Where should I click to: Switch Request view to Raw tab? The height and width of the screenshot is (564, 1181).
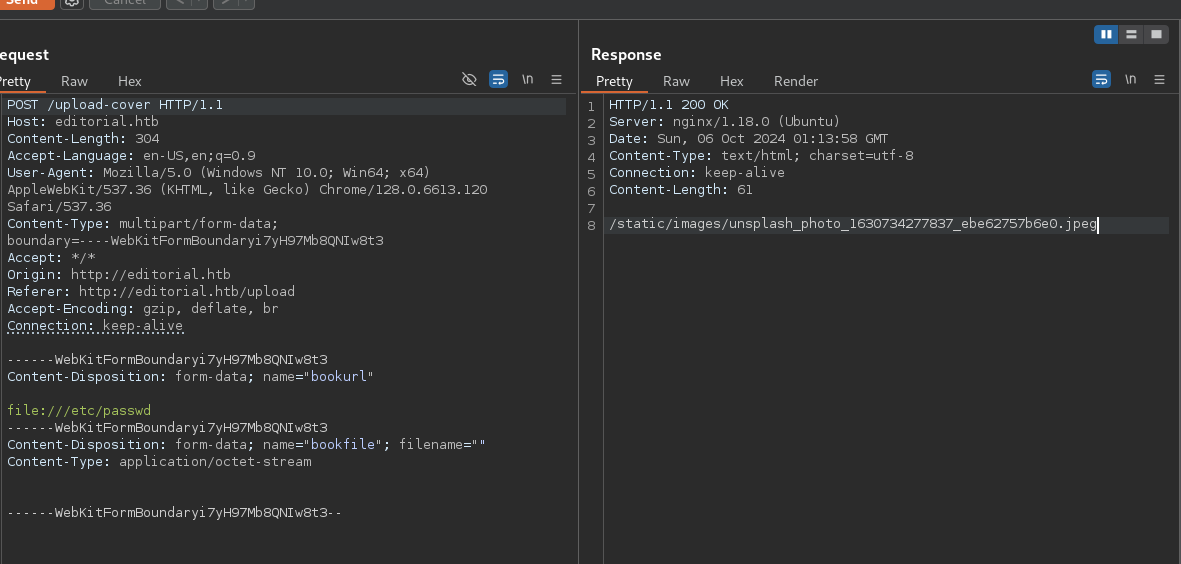[x=75, y=81]
